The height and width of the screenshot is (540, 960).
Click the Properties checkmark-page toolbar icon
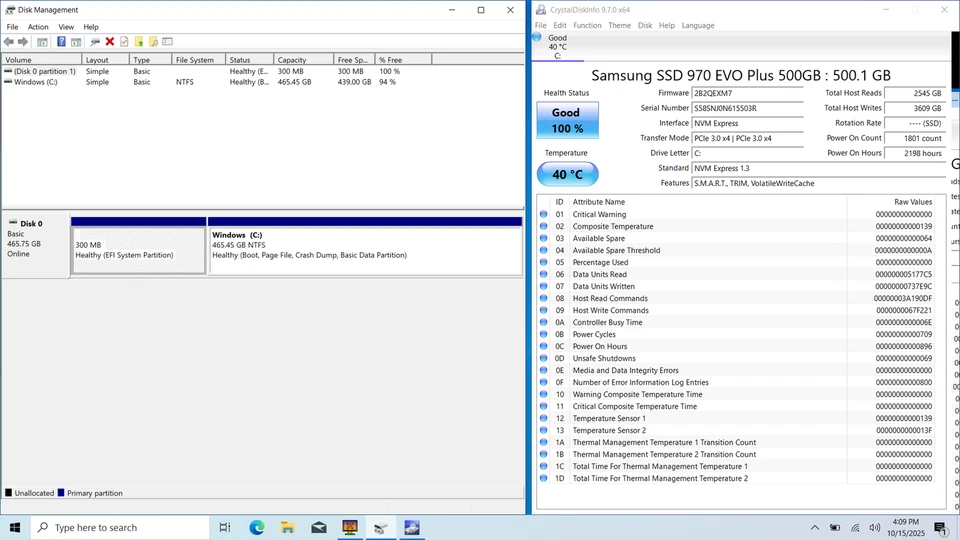pyautogui.click(x=124, y=42)
